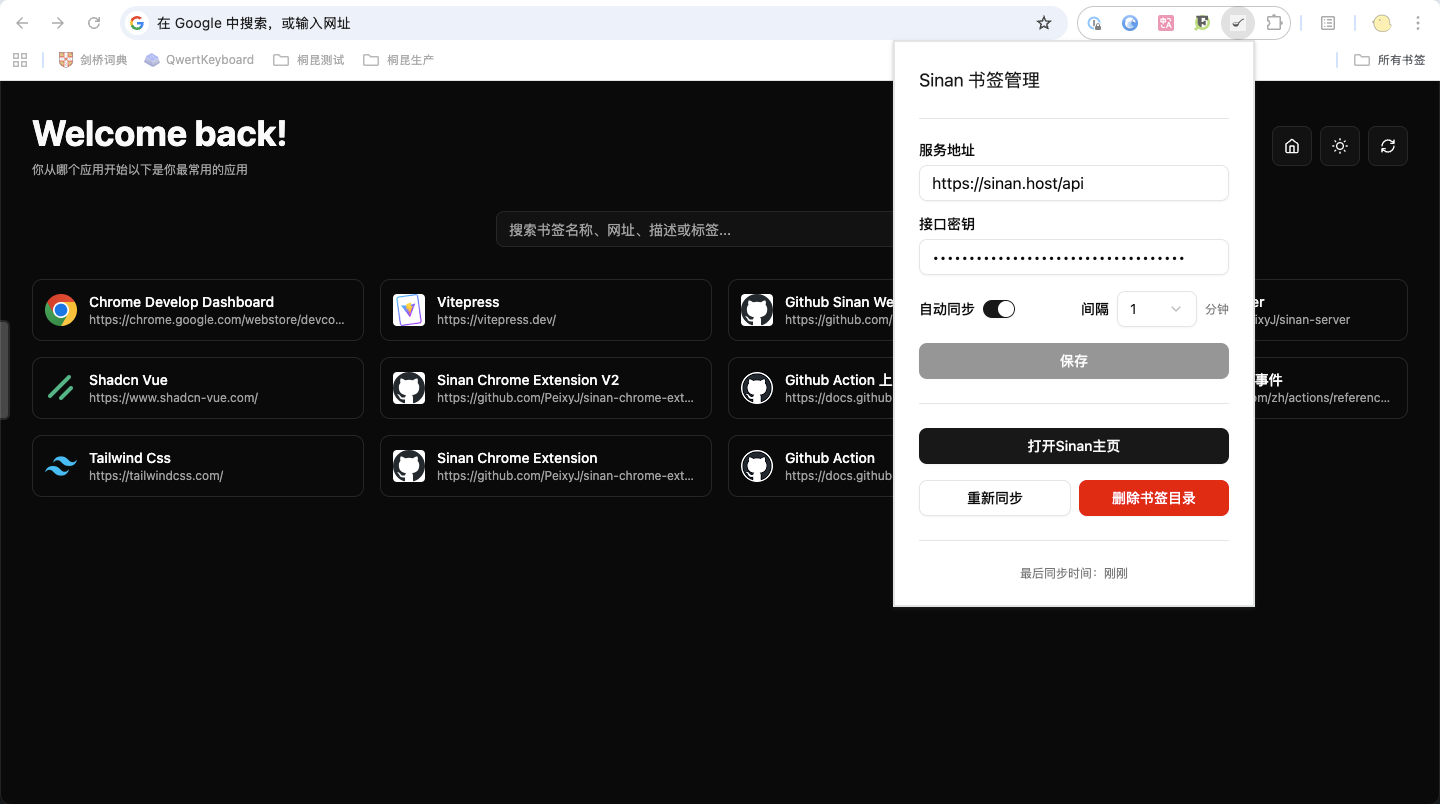Disable the 自动同步 switch
Screen dimensions: 1440x804
[x=999, y=309]
